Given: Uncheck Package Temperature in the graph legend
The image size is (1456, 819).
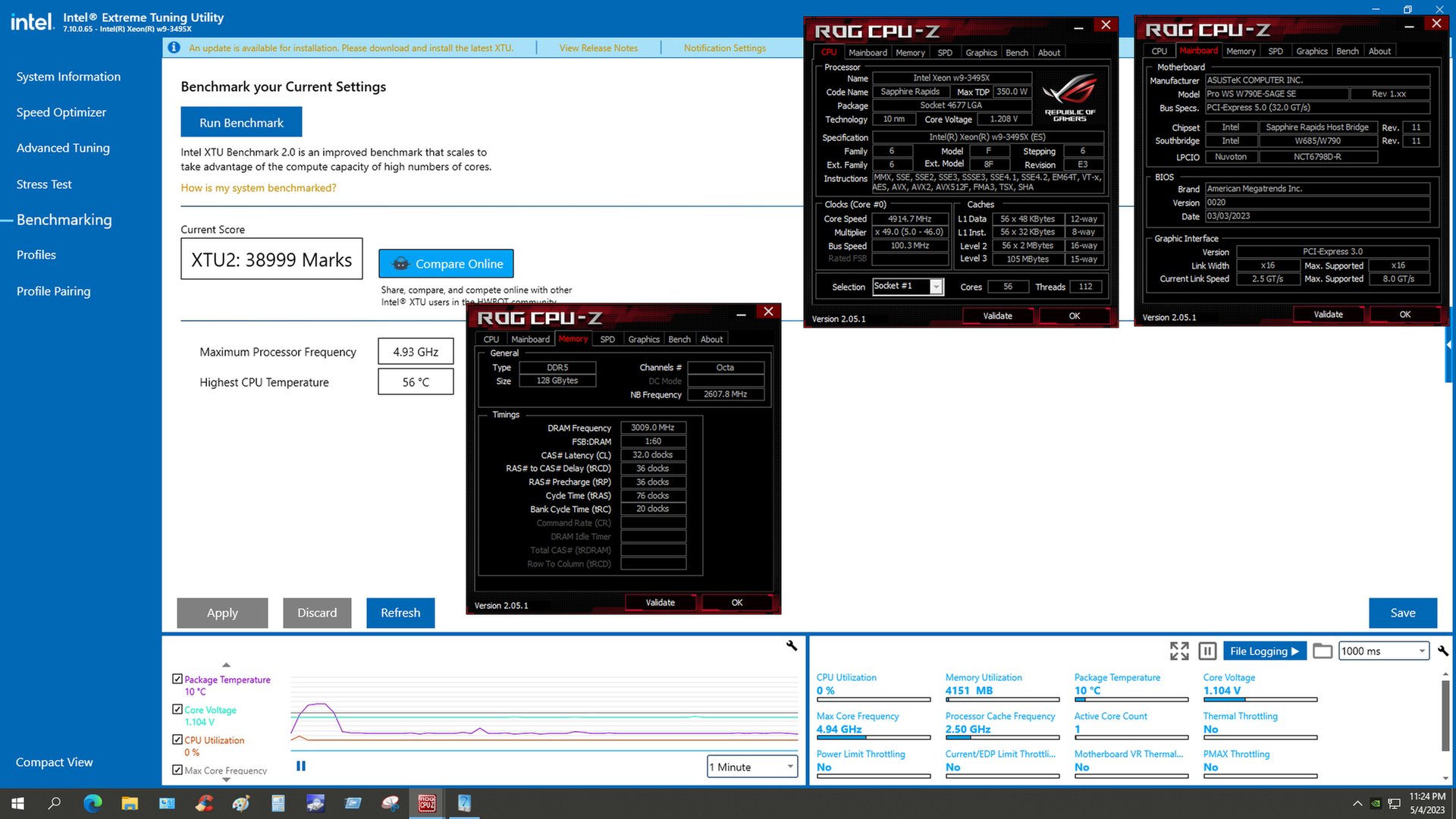Looking at the screenshot, I should [x=177, y=679].
